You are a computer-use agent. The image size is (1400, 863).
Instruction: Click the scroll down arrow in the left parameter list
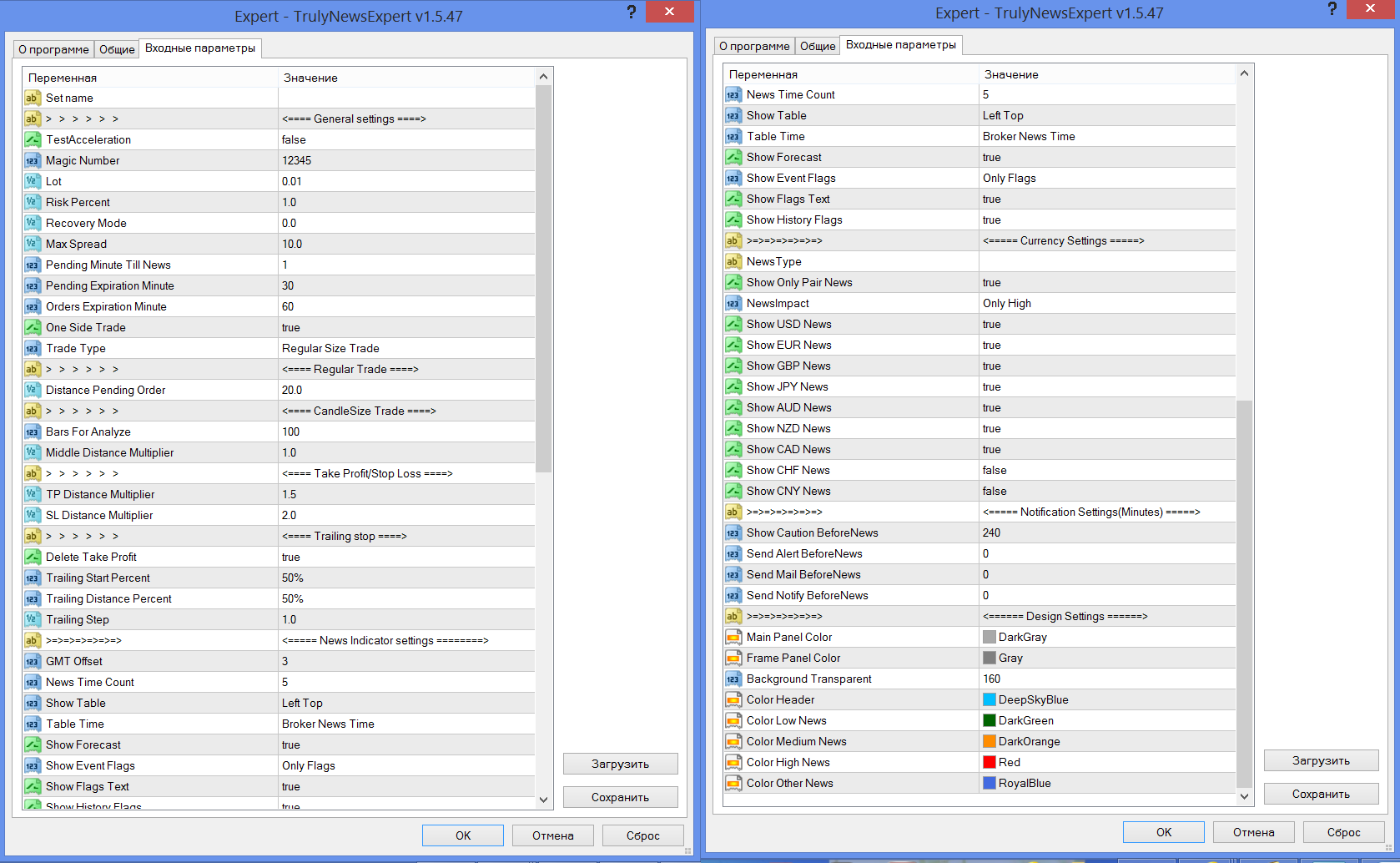pyautogui.click(x=543, y=800)
